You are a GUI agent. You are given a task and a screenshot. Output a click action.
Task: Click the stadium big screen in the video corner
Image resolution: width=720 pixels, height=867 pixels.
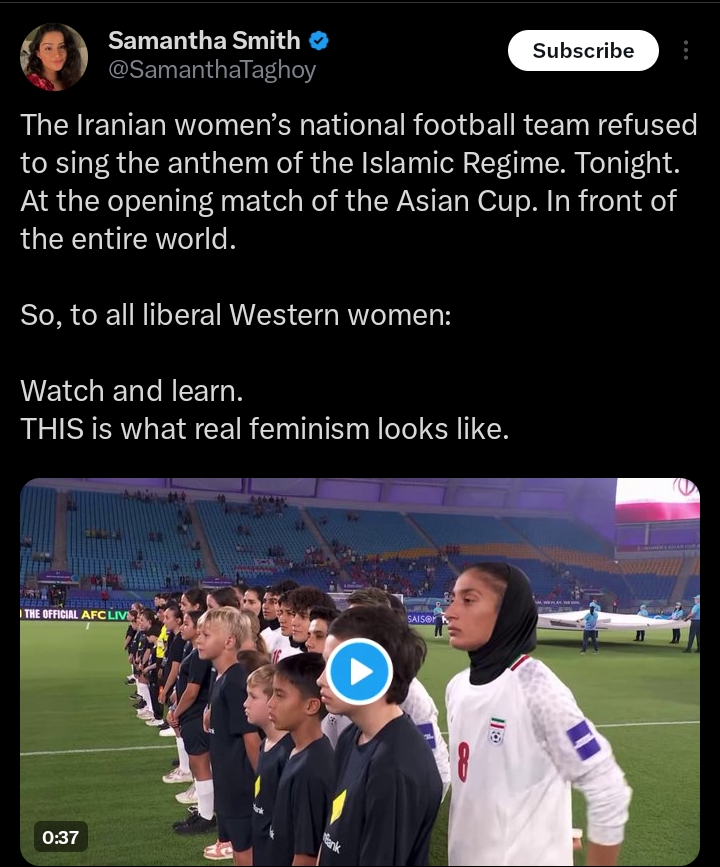click(x=657, y=500)
